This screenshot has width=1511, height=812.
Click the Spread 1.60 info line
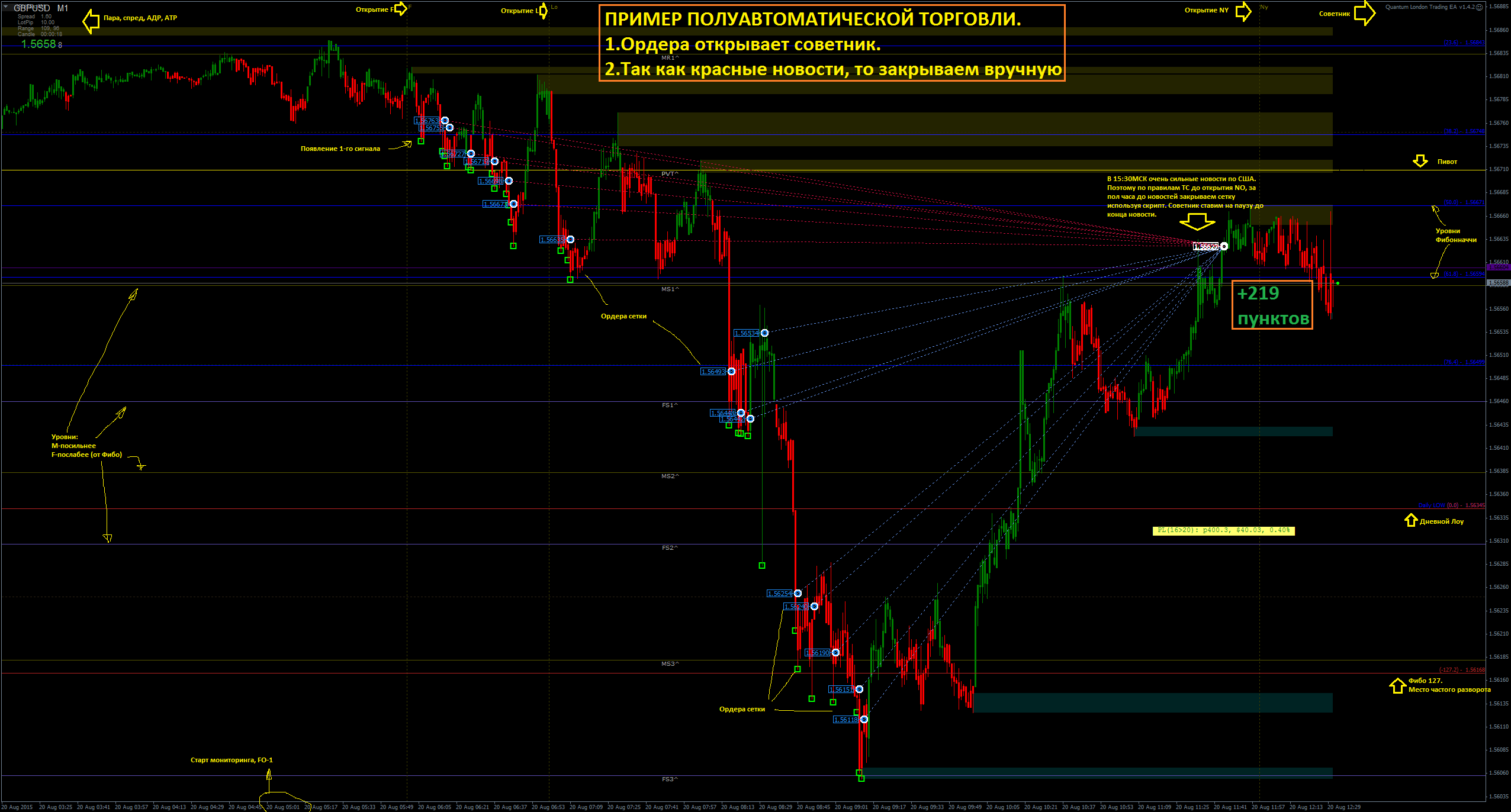[35, 17]
